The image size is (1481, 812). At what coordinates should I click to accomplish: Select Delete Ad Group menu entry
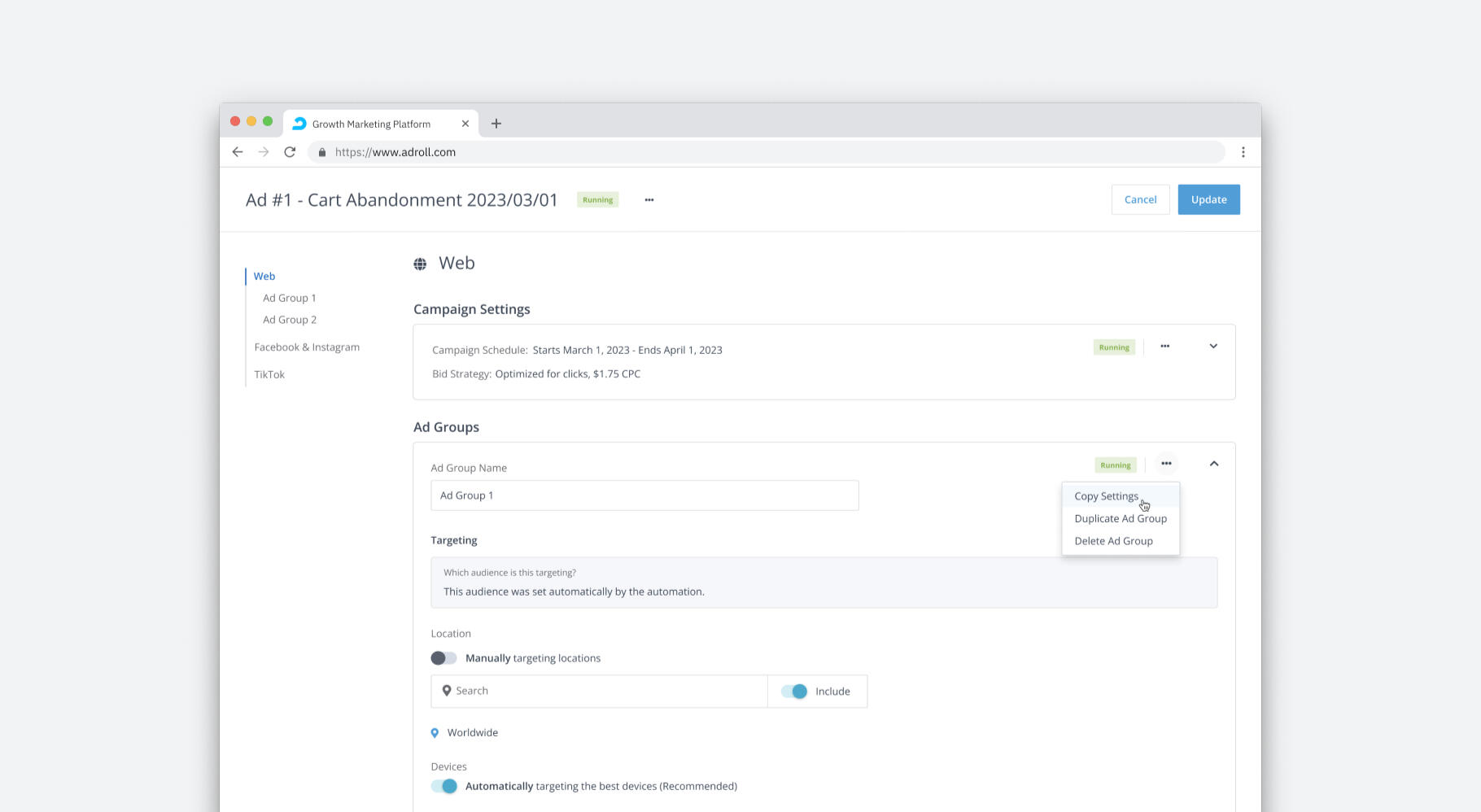[1113, 541]
